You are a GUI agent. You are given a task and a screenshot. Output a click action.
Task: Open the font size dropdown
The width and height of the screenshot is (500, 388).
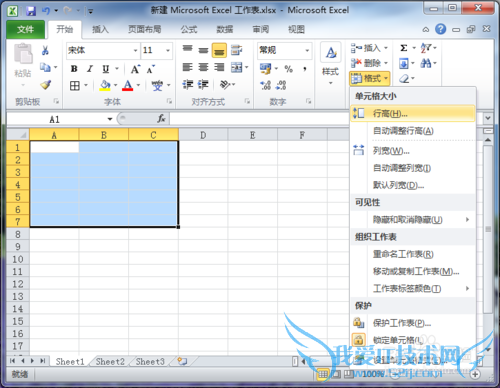168,51
